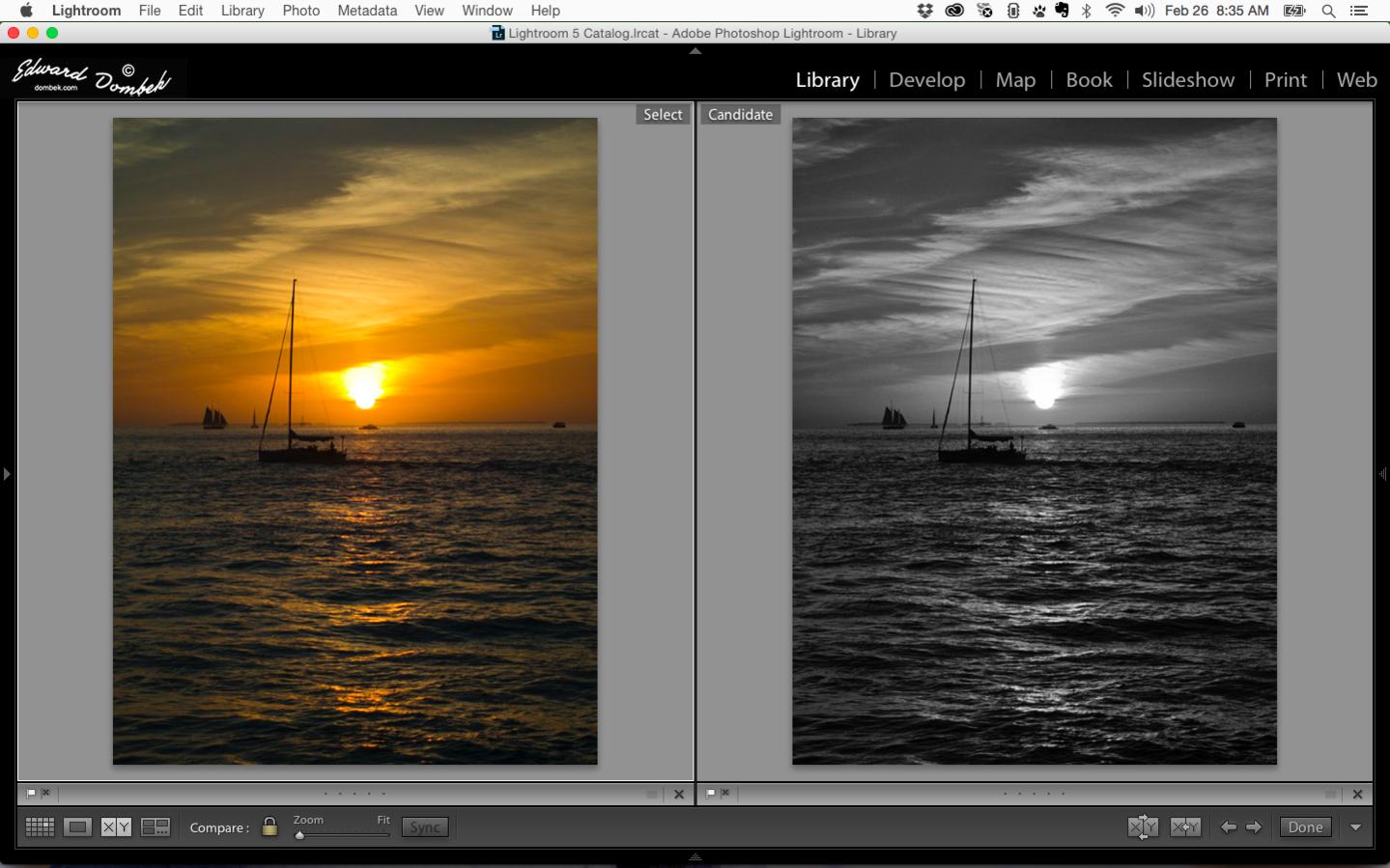Click the black-and-white Candidate photo

coord(1035,441)
